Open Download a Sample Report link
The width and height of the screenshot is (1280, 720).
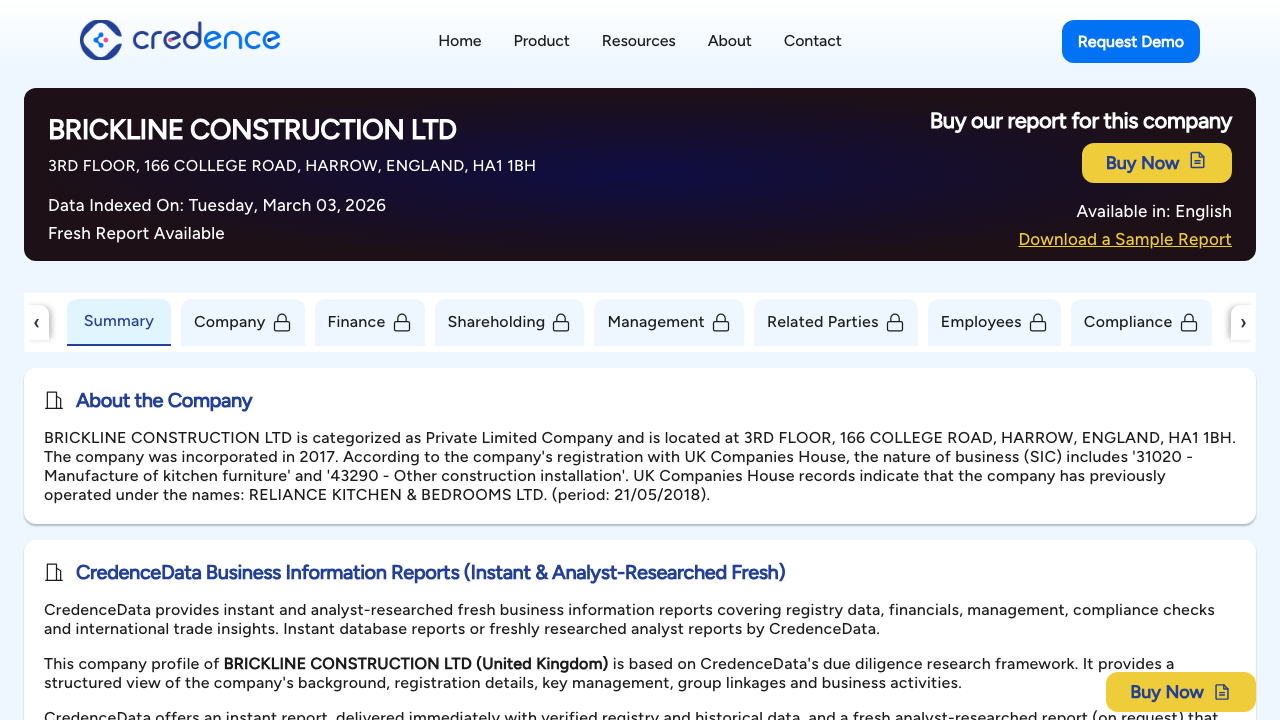[x=1124, y=239]
